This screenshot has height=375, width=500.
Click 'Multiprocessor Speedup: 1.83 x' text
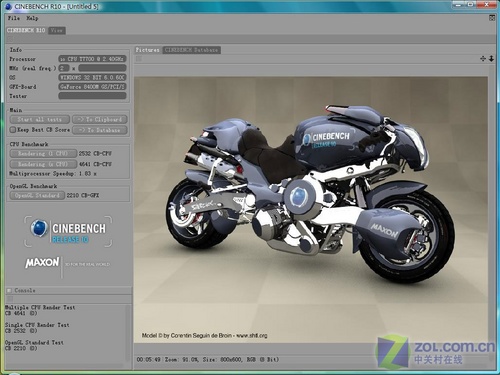(53, 174)
